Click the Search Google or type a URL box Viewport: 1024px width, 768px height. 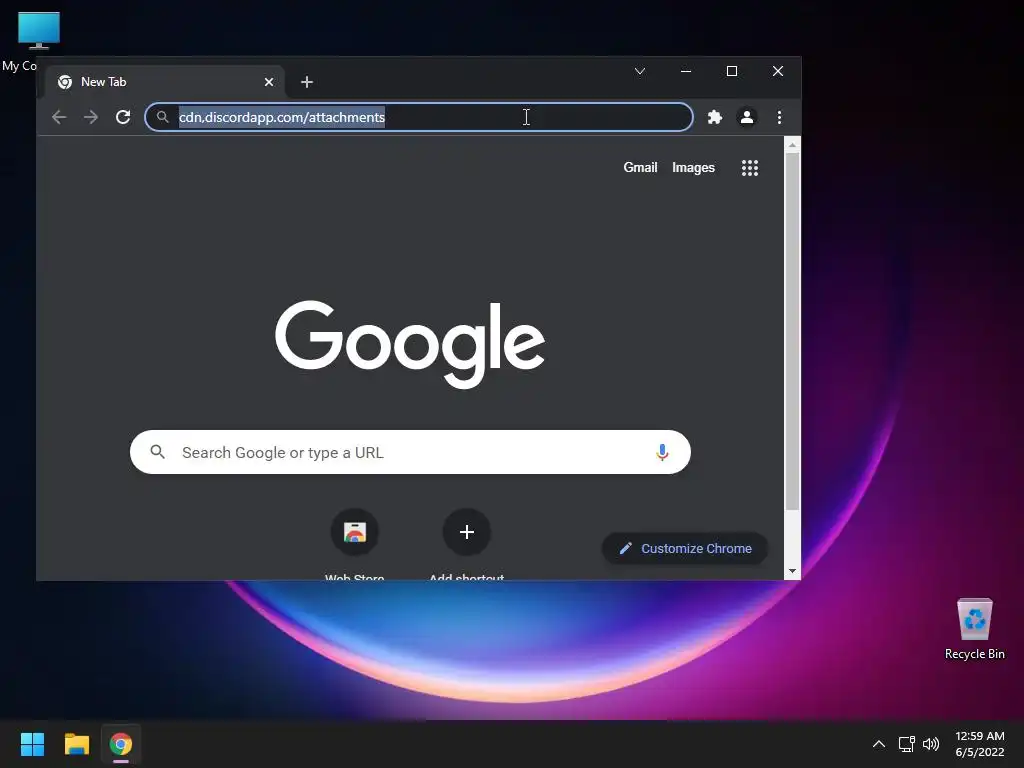(x=410, y=452)
